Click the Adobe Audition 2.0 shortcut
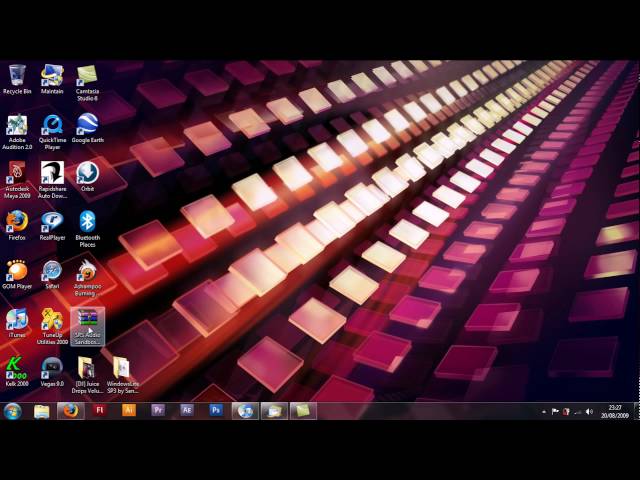The image size is (640, 480). coord(17,132)
